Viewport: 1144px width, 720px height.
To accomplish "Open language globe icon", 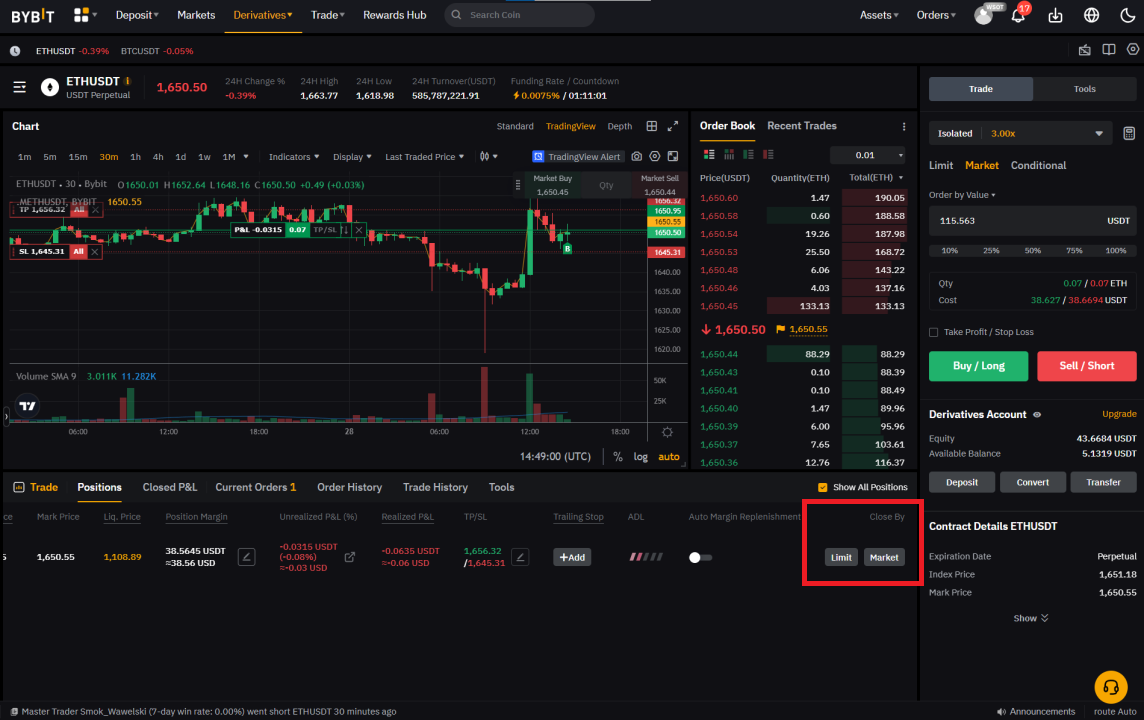I will [x=1091, y=15].
